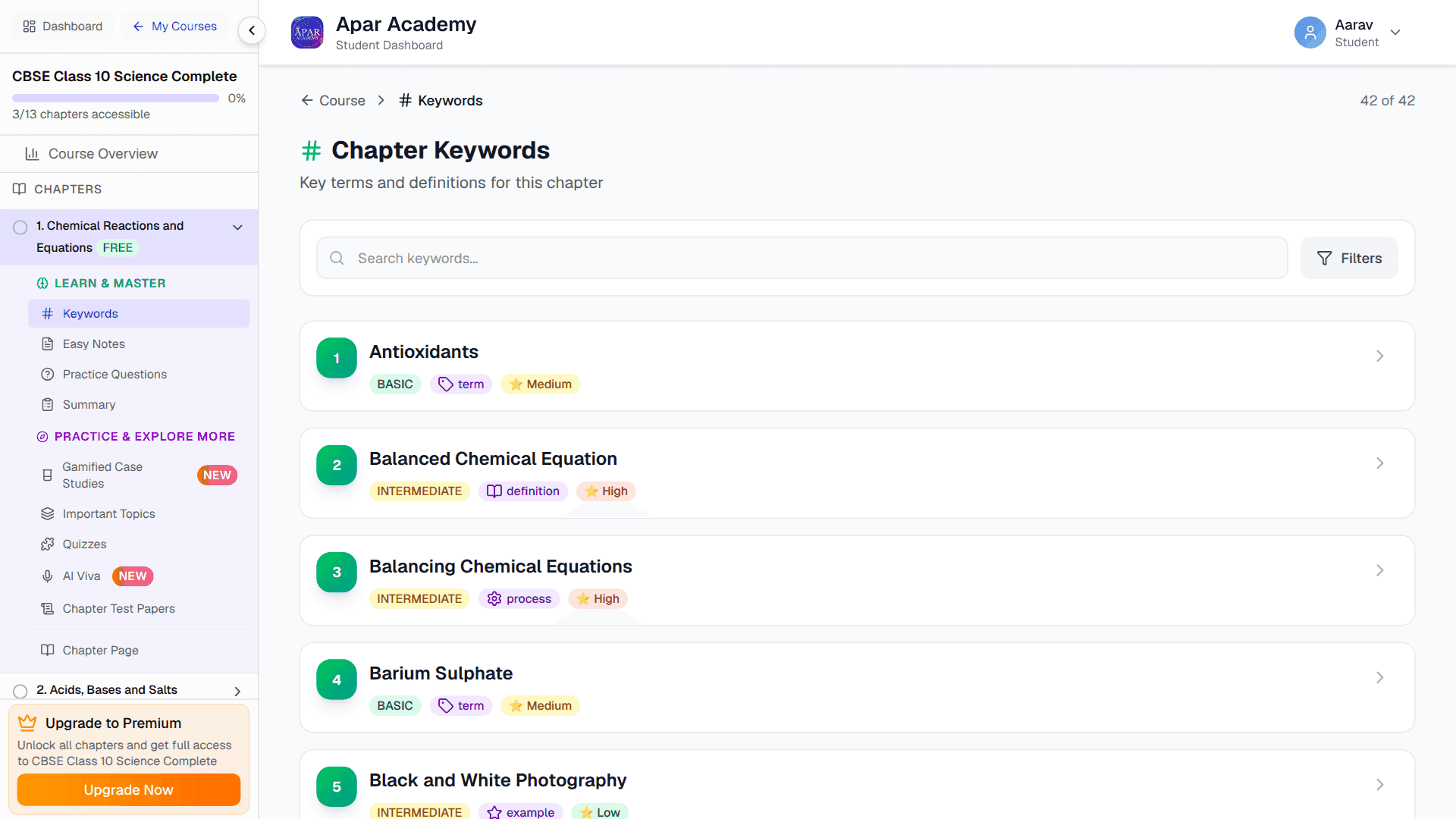This screenshot has height=819, width=1456.
Task: Open Practice Questions section
Action: [139, 375]
